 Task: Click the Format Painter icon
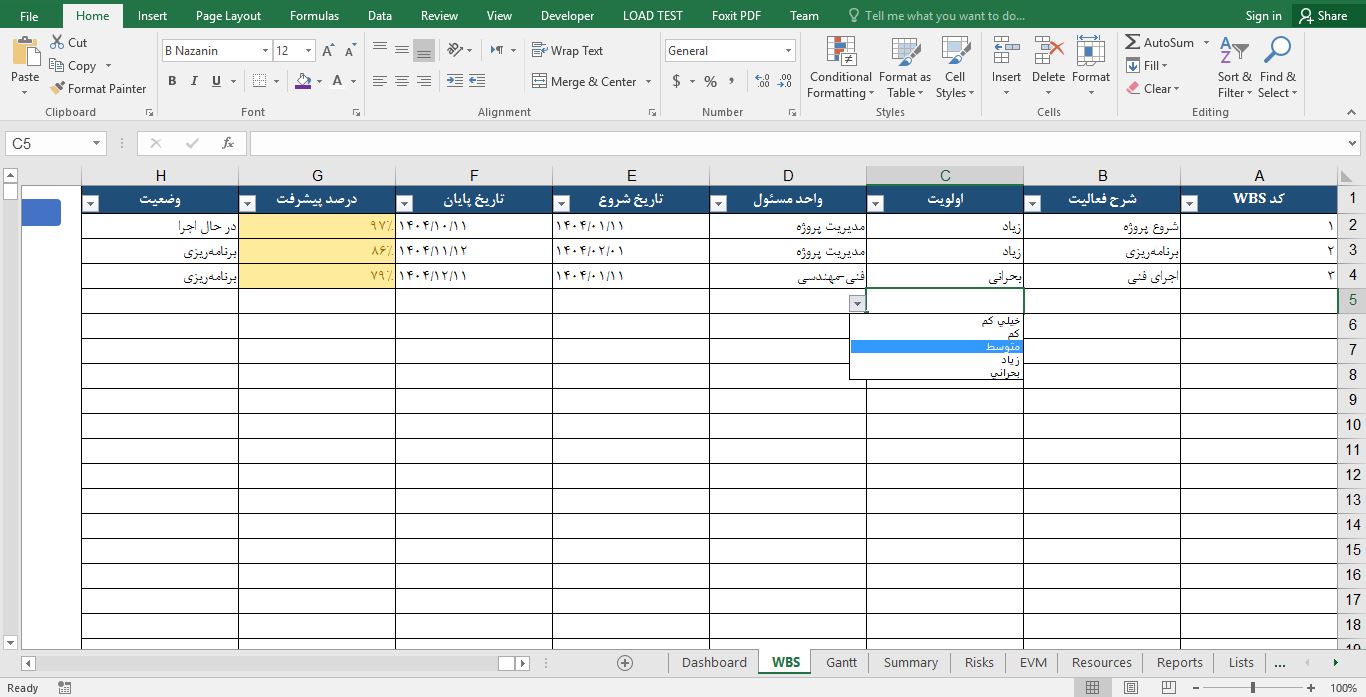tap(58, 89)
